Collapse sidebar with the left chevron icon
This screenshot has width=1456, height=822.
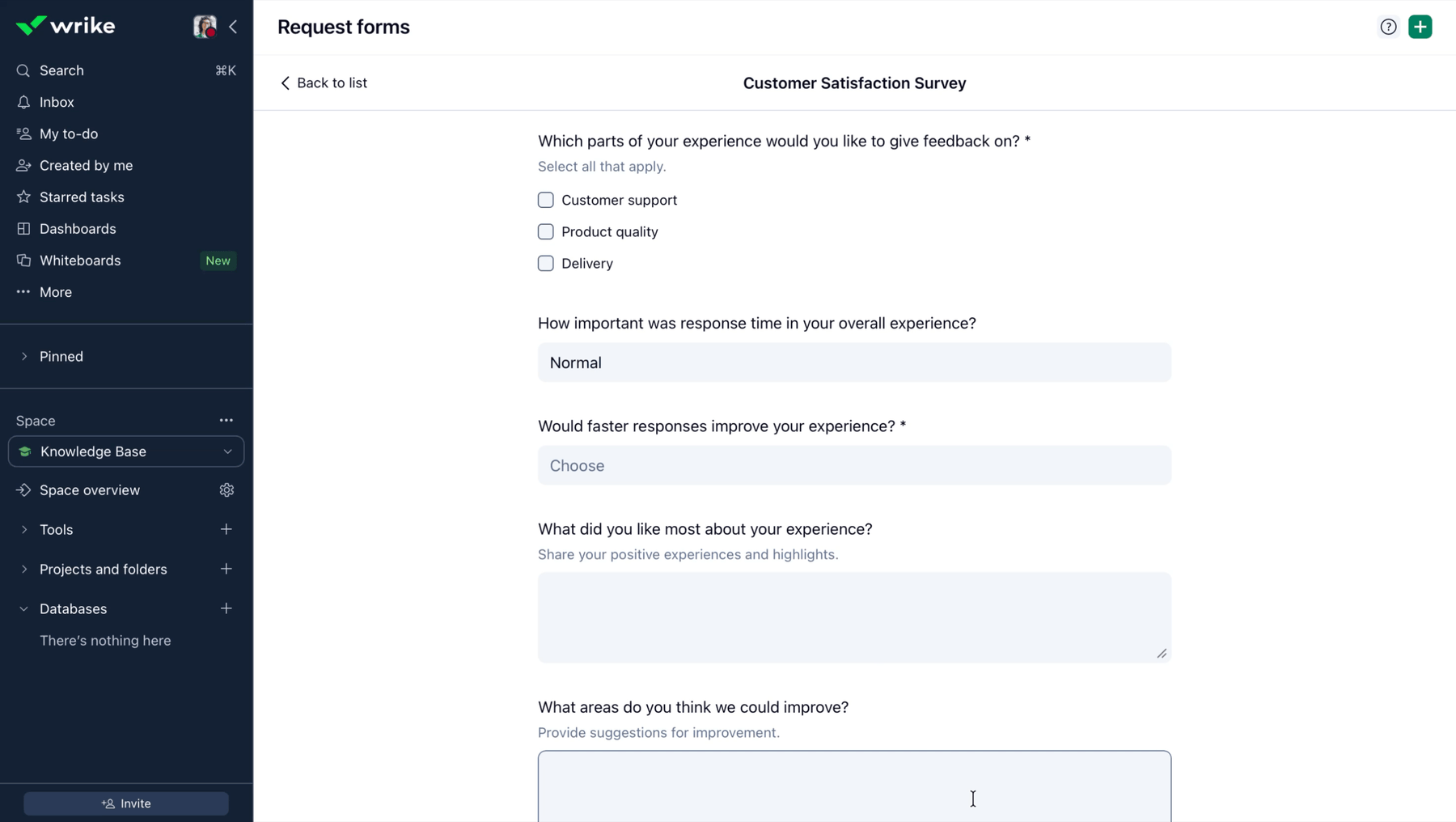(x=233, y=27)
